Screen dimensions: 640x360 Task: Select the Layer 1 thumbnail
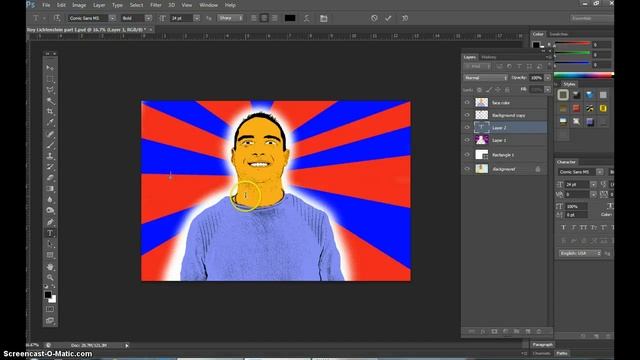tap(482, 140)
